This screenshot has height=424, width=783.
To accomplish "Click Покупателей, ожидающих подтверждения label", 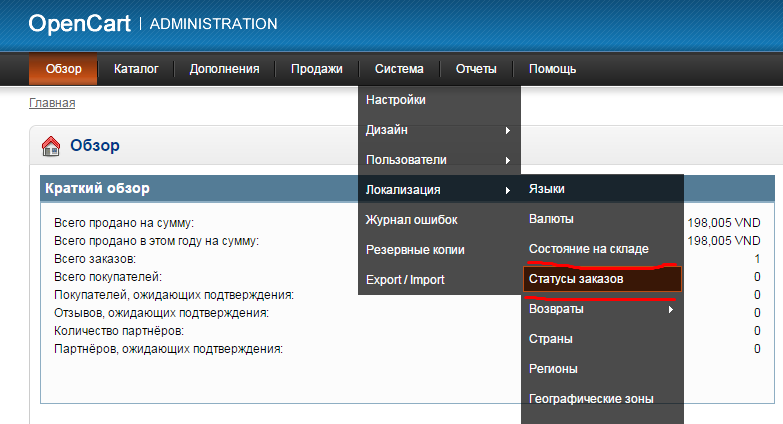I will (x=174, y=295).
